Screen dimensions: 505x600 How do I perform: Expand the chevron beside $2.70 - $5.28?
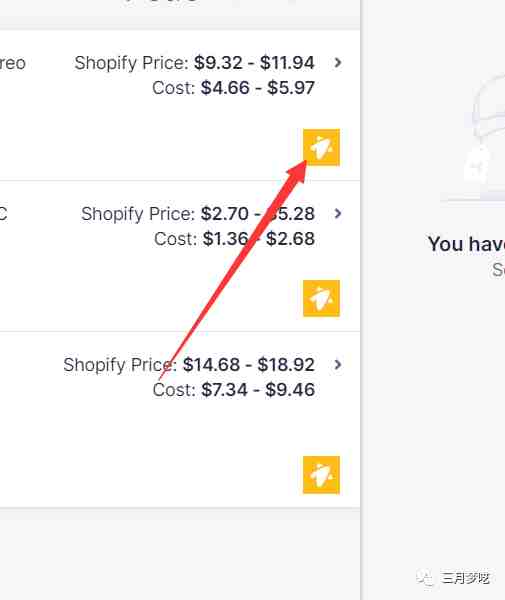click(x=337, y=214)
